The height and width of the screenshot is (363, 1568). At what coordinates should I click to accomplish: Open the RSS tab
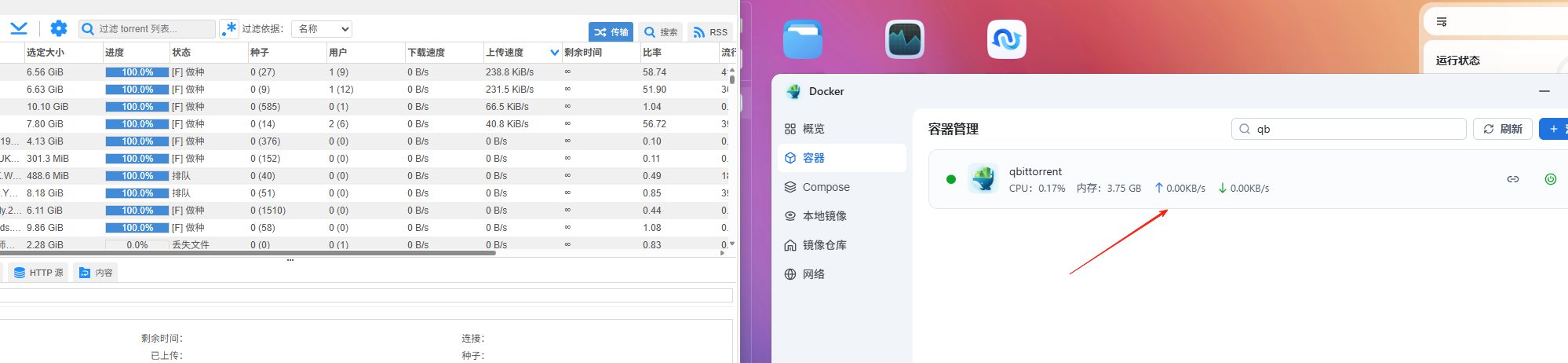(709, 32)
